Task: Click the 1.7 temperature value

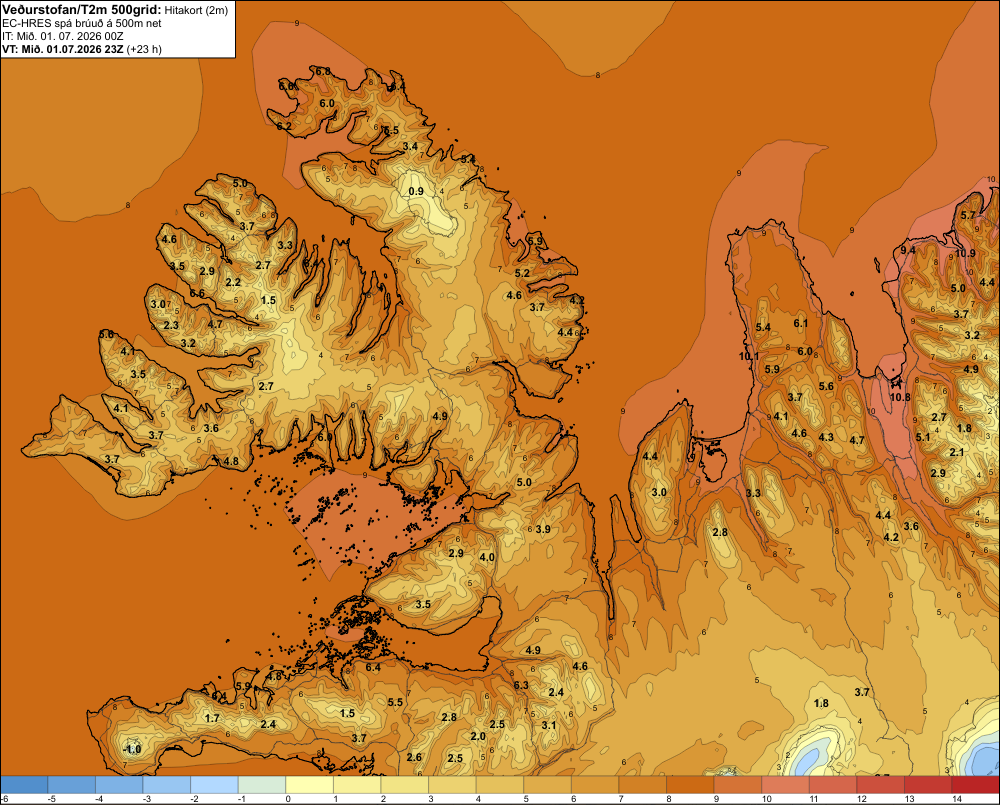Action: click(212, 718)
